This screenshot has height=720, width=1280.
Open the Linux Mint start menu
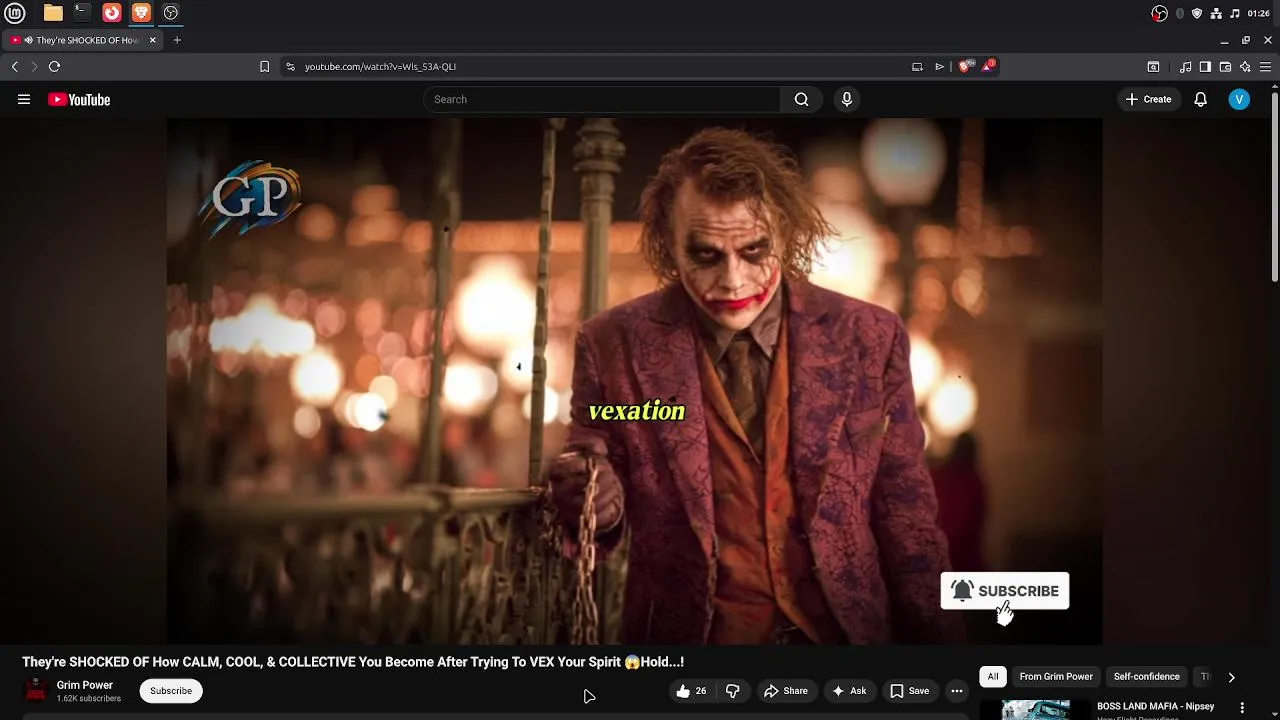(15, 13)
